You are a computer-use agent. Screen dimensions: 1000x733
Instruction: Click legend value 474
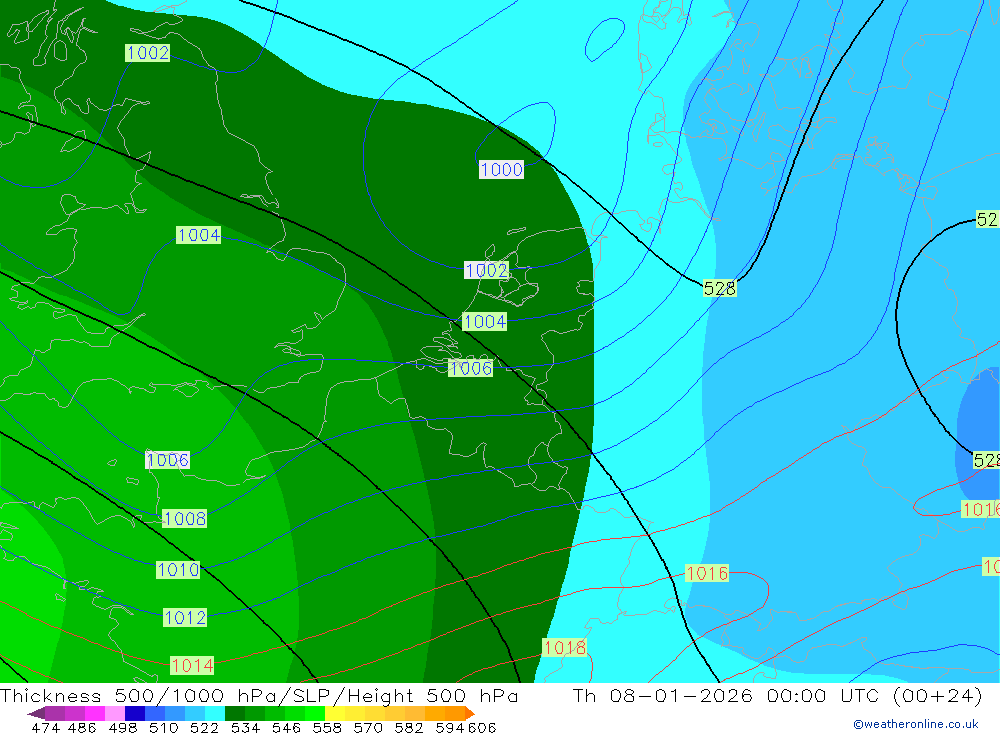(45, 727)
